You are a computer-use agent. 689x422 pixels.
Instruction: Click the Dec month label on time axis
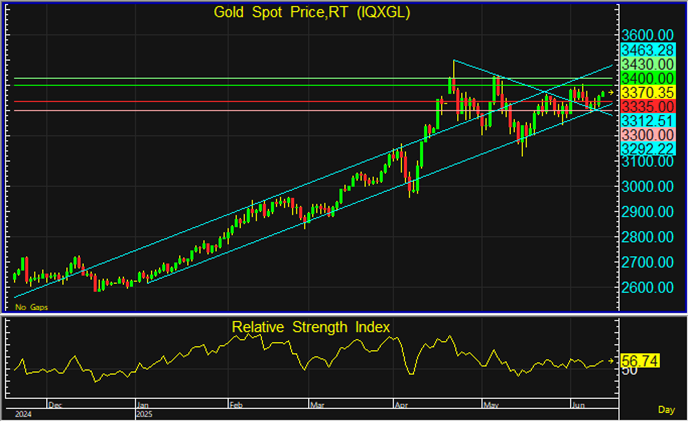[x=55, y=405]
